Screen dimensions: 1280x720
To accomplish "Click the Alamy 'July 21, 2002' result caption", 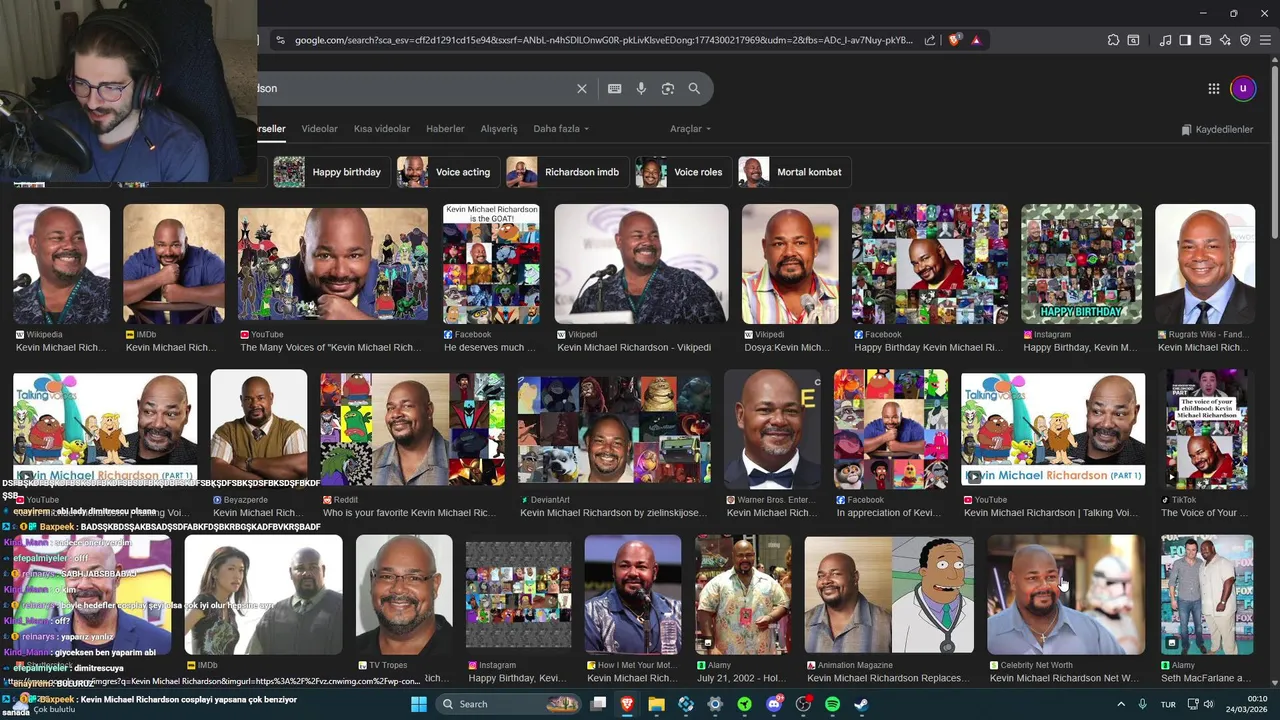I will click(x=742, y=678).
